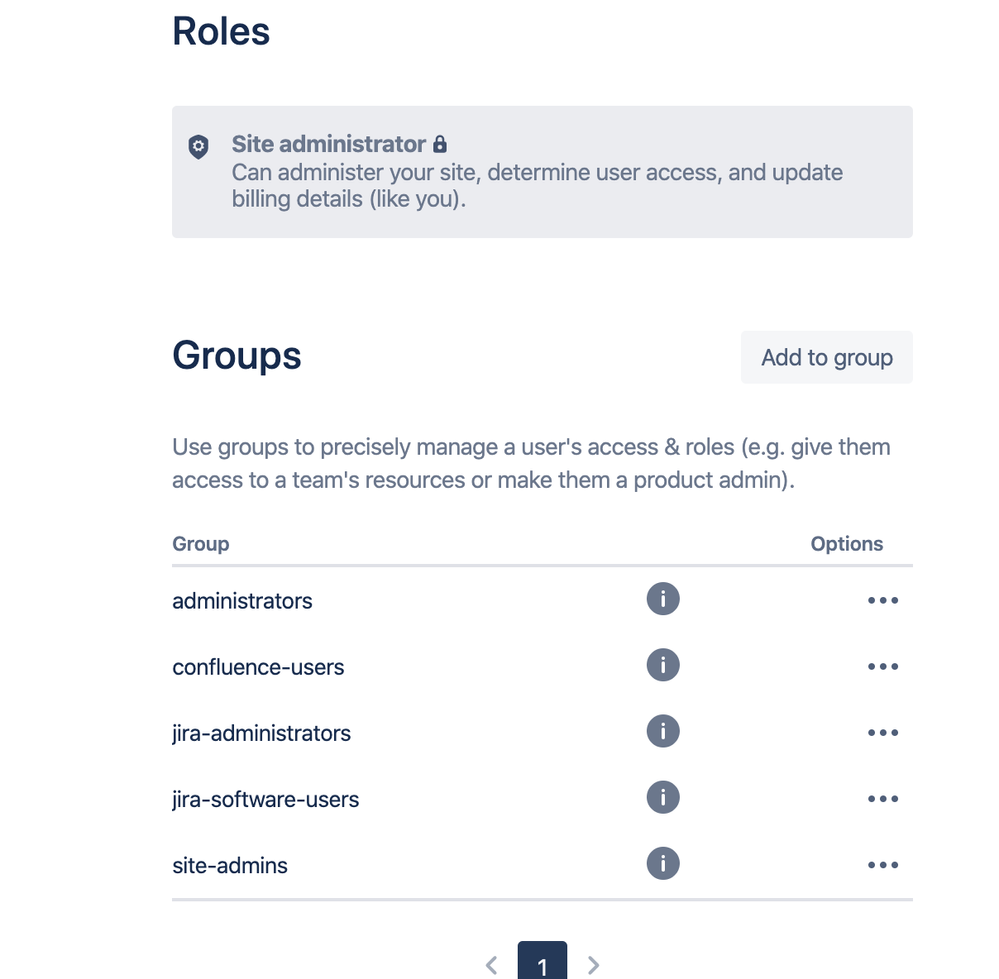The height and width of the screenshot is (979, 999).
Task: Click the administrators group name
Action: pyautogui.click(x=242, y=601)
